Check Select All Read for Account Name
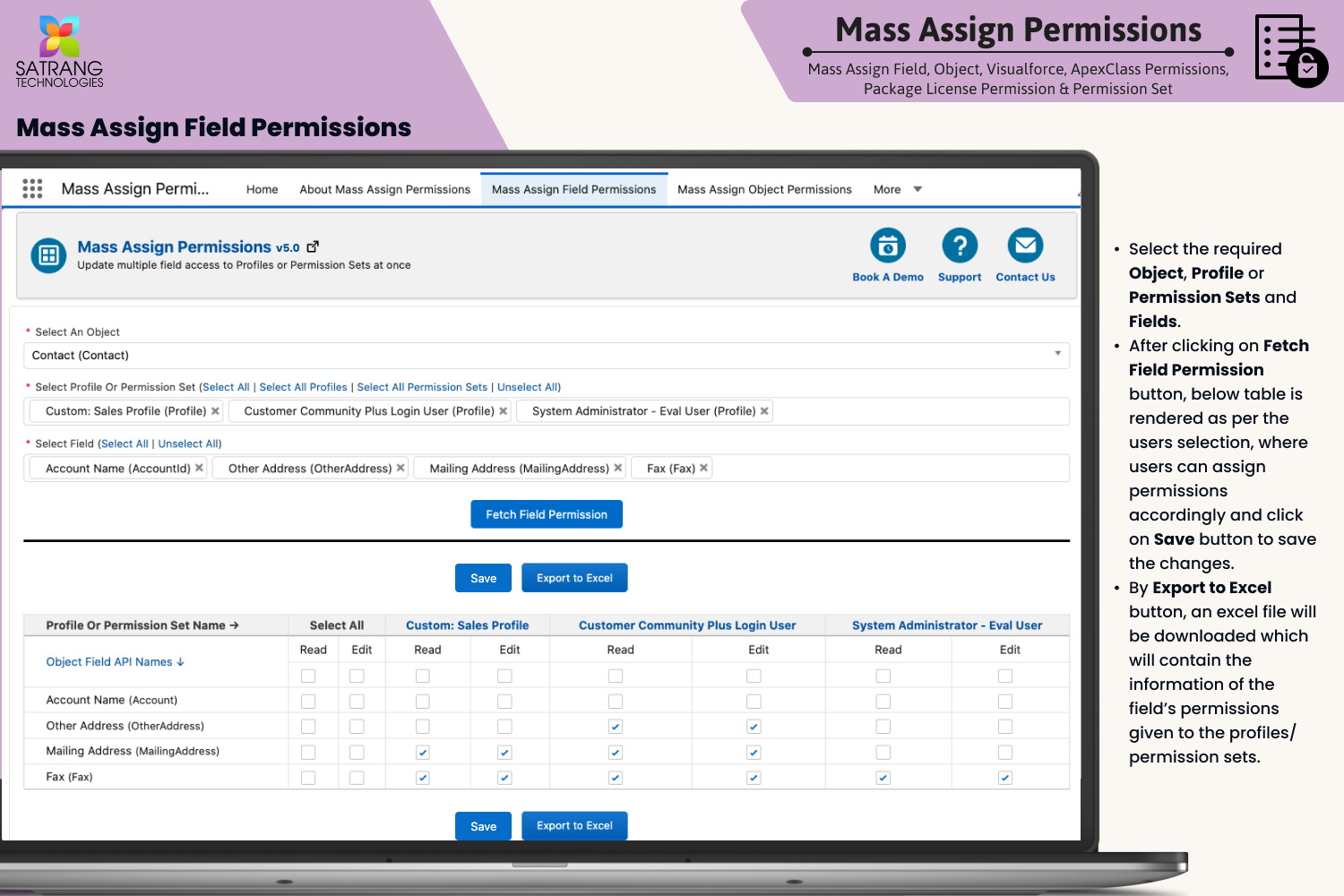Image resolution: width=1344 pixels, height=896 pixels. coord(308,701)
